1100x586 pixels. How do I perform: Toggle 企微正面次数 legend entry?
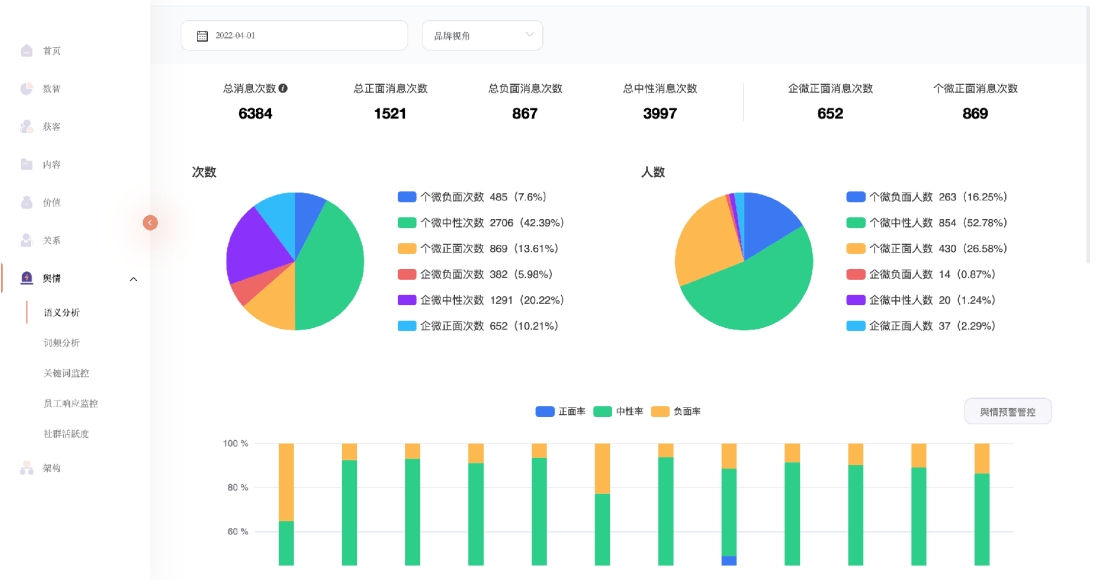coord(478,326)
